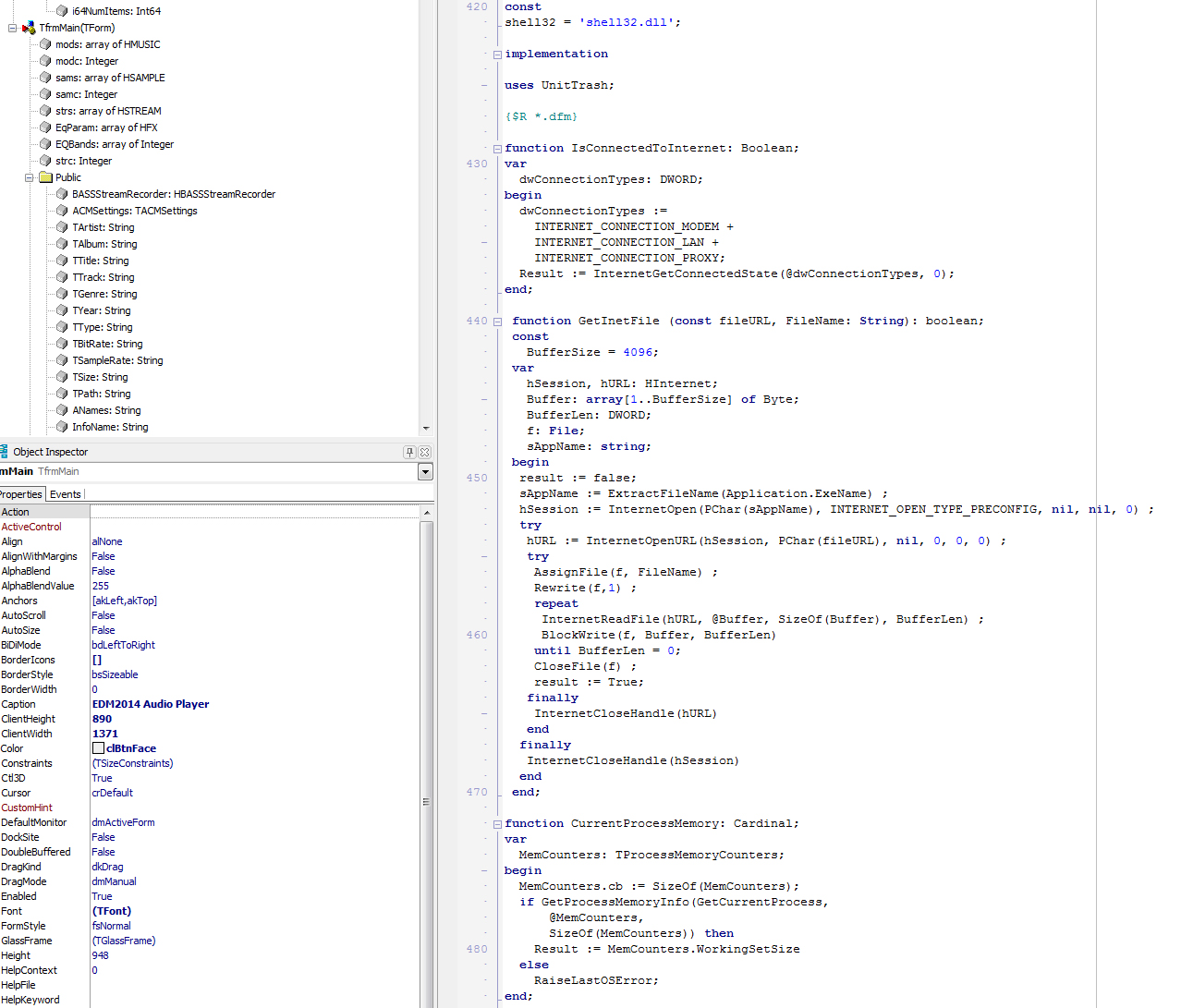Screen dimensions: 1181x1008
Task: Switch to the Properties tab
Action: [x=21, y=494]
